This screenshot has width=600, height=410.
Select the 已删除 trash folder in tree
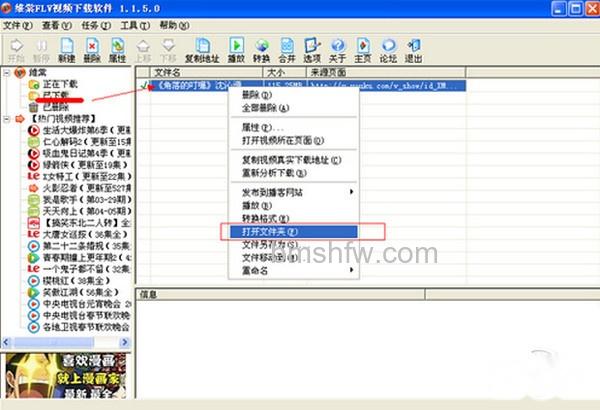pos(49,107)
